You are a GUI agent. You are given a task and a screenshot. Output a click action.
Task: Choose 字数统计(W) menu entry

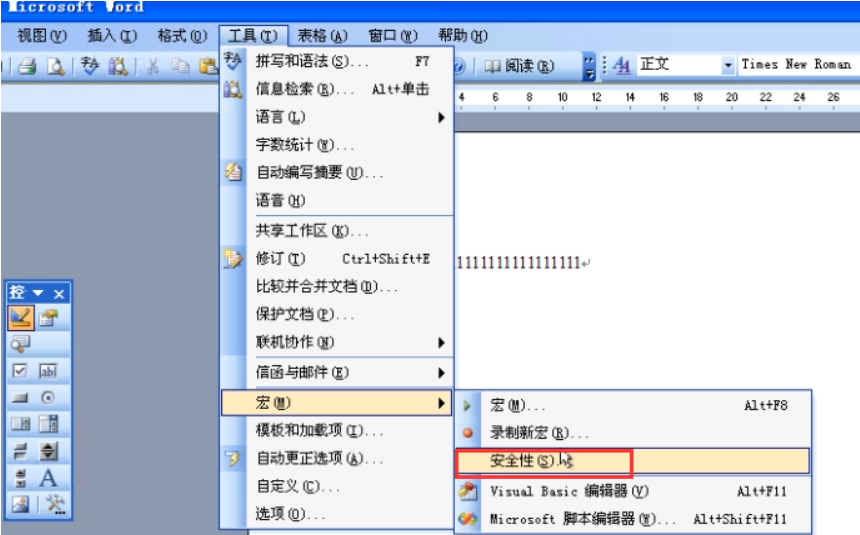click(337, 145)
